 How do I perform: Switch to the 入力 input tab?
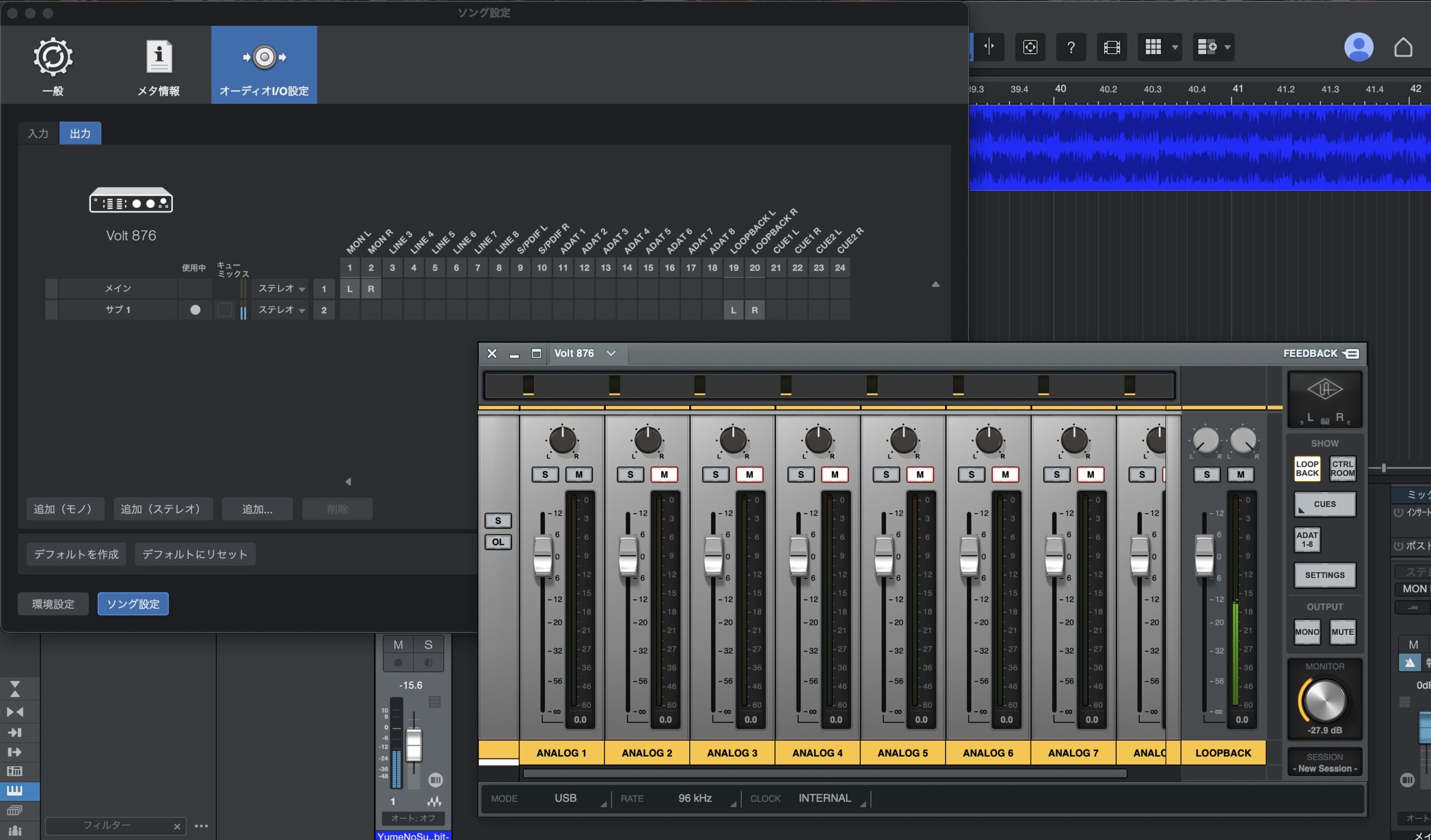tap(38, 134)
